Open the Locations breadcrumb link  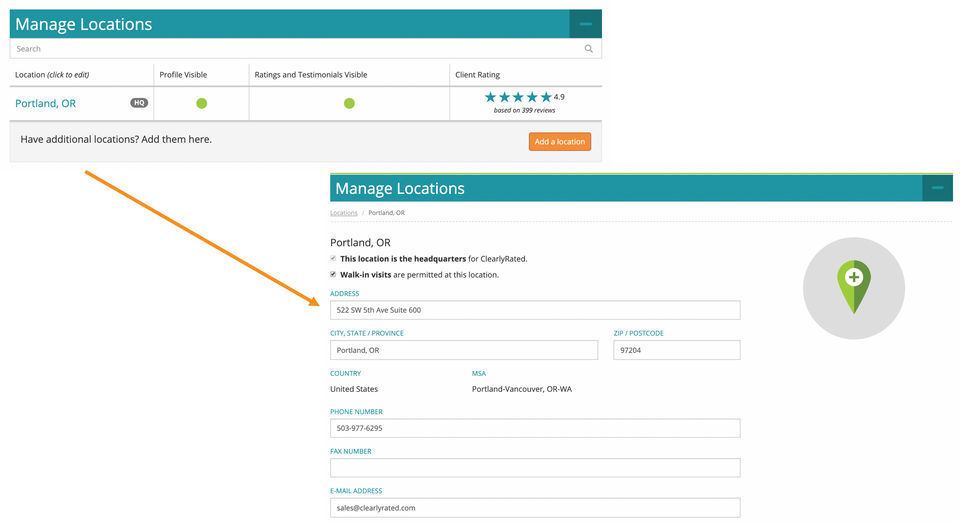click(x=343, y=213)
